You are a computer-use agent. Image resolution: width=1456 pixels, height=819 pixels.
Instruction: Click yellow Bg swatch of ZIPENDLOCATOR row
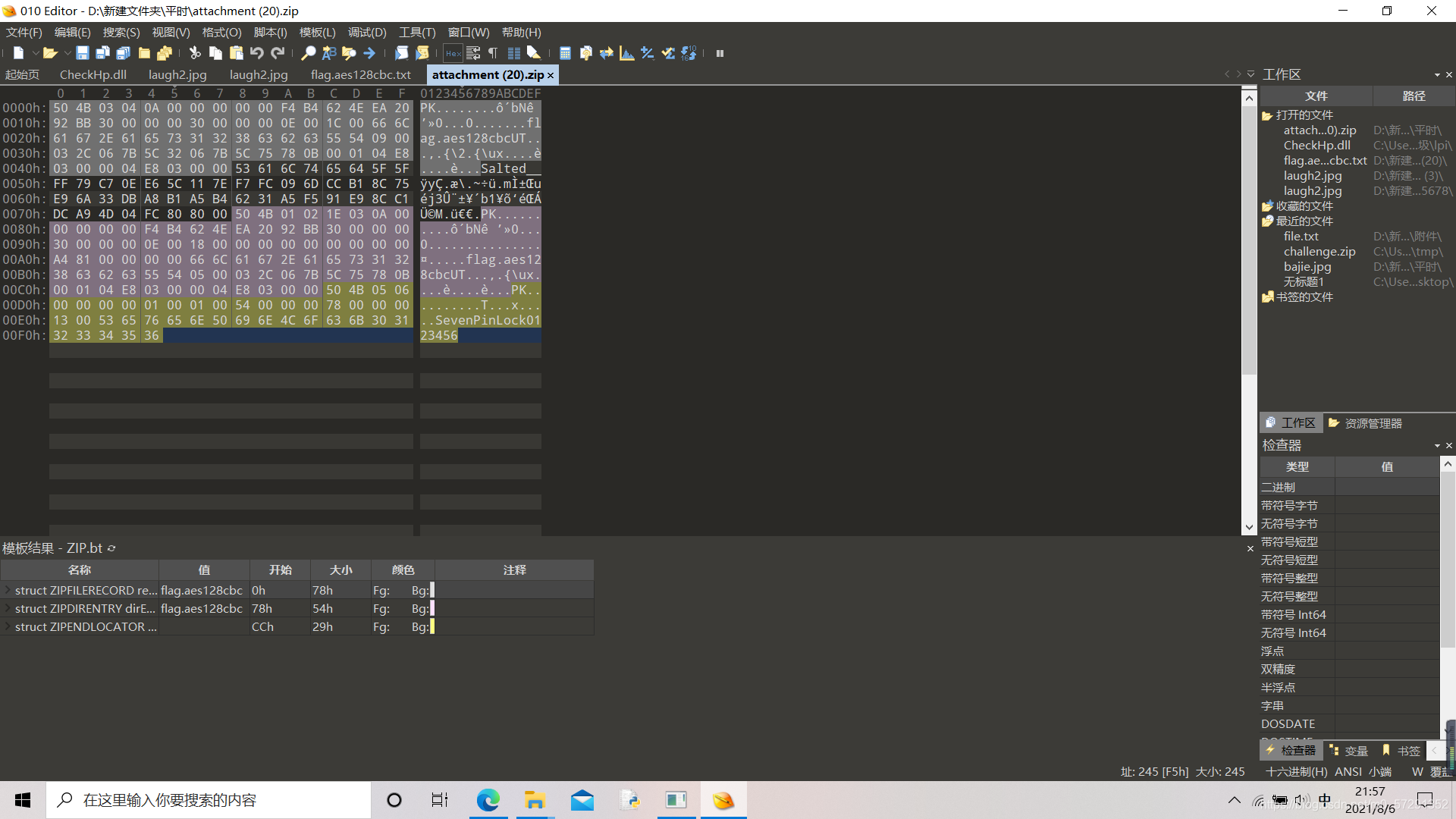[x=431, y=626]
